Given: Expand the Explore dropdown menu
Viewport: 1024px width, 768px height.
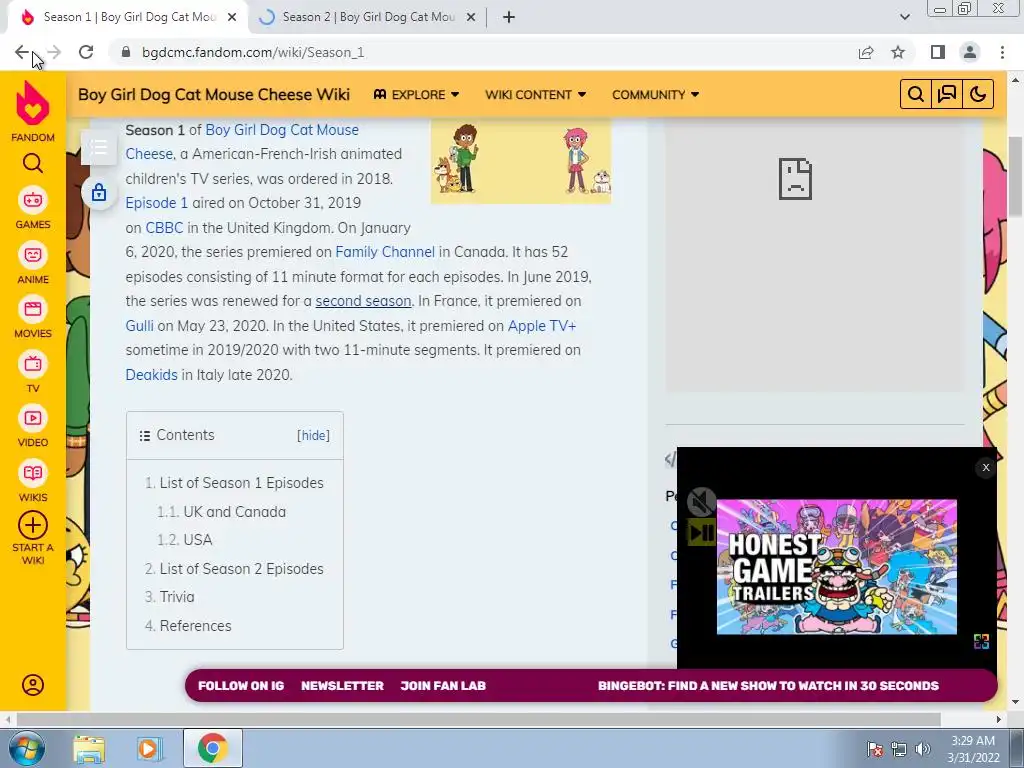Looking at the screenshot, I should click(x=416, y=95).
